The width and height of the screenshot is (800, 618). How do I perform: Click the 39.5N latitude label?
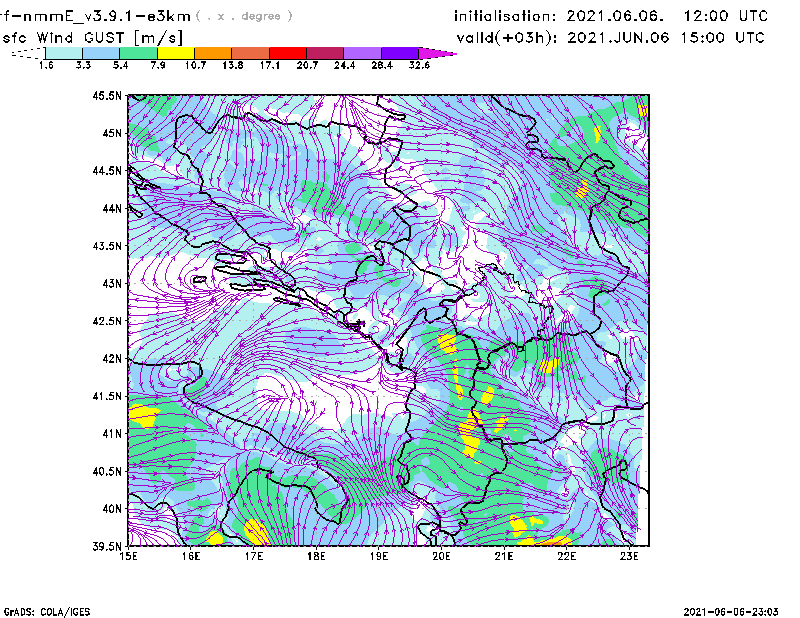coord(107,546)
